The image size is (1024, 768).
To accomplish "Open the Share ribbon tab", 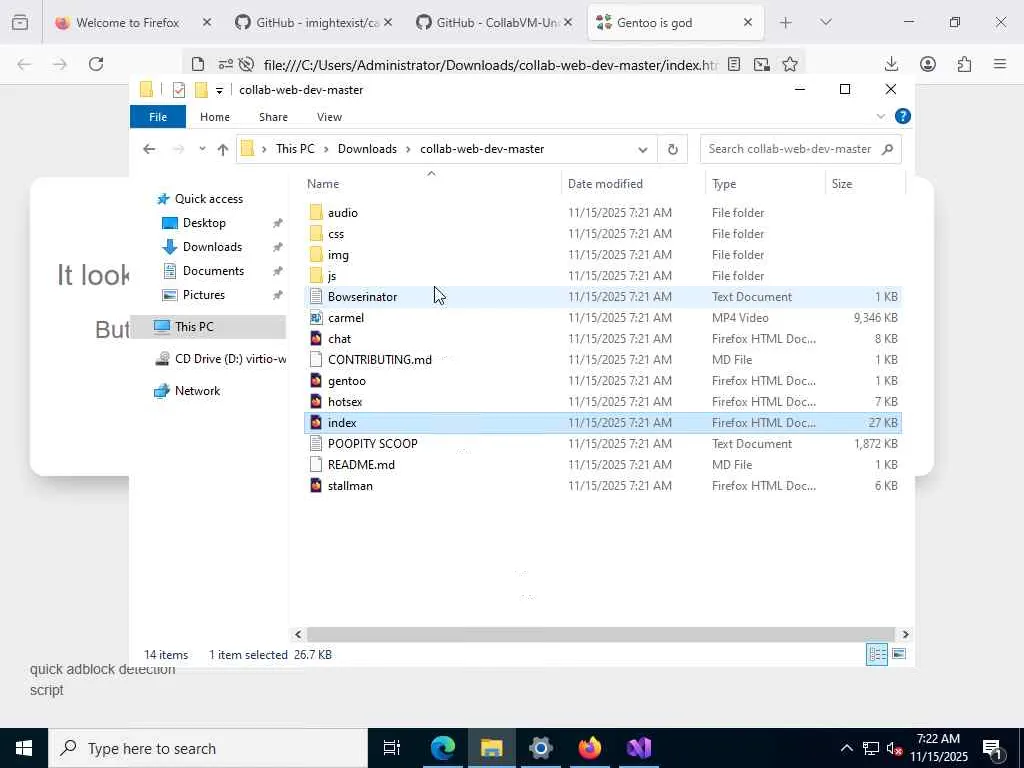I will pyautogui.click(x=273, y=117).
